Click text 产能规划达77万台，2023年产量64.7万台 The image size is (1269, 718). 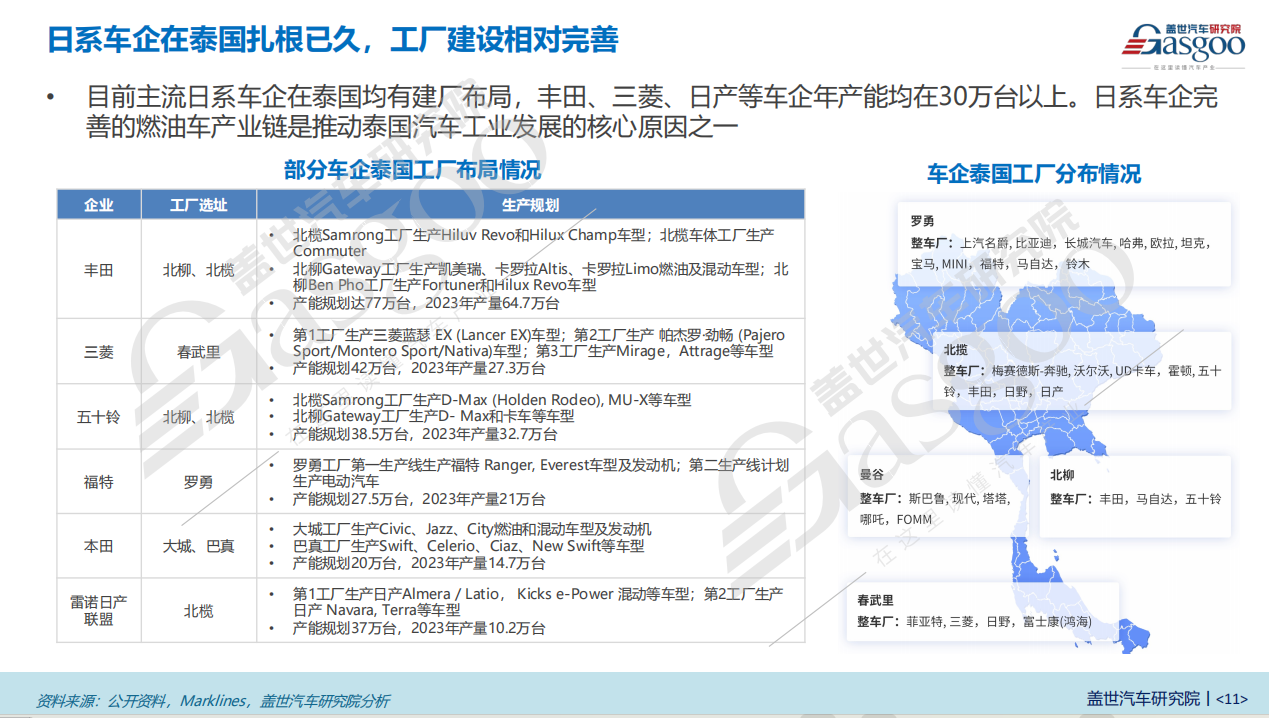426,303
